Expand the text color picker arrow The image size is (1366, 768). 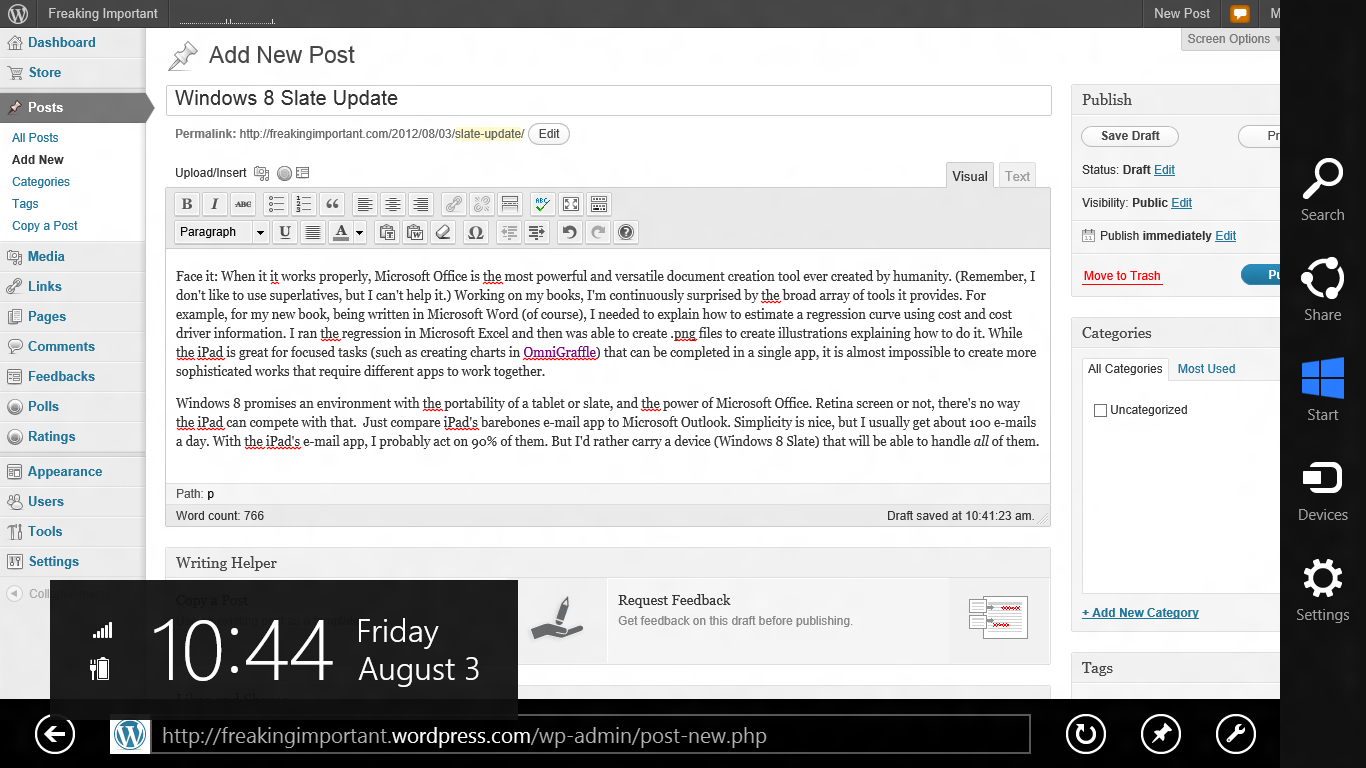[x=360, y=232]
